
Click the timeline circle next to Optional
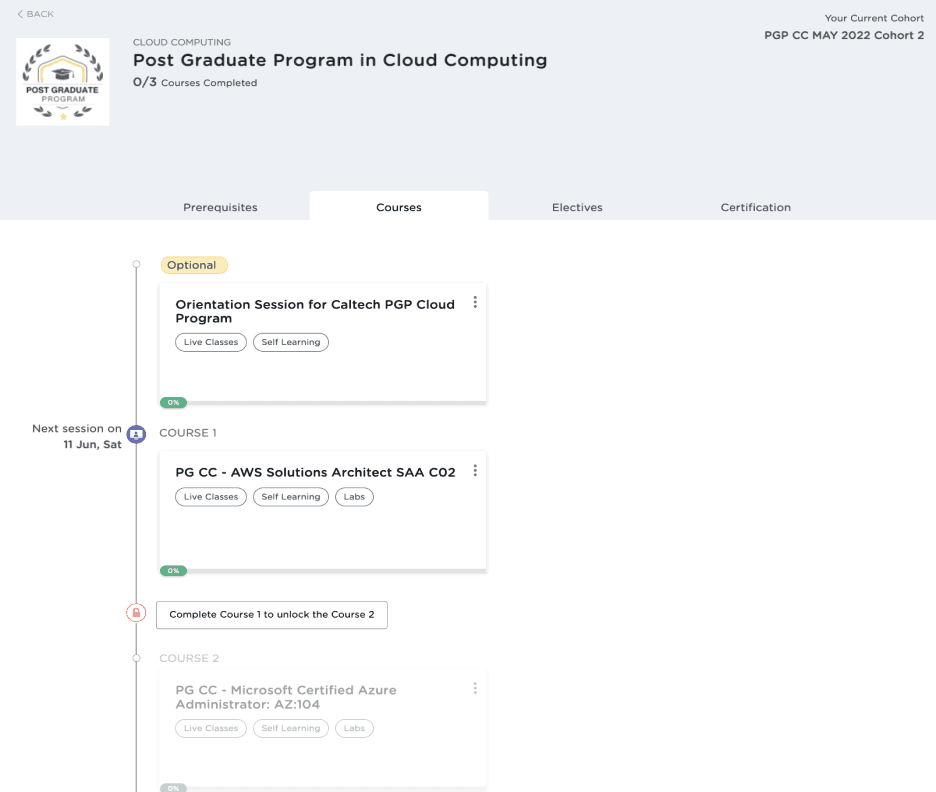pyautogui.click(x=137, y=264)
